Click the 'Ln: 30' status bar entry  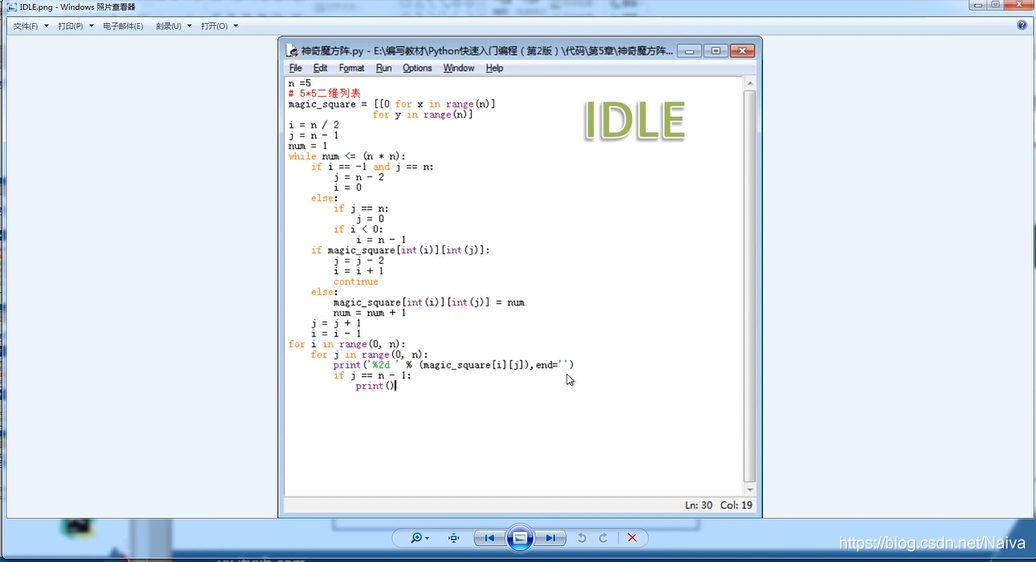tap(698, 505)
